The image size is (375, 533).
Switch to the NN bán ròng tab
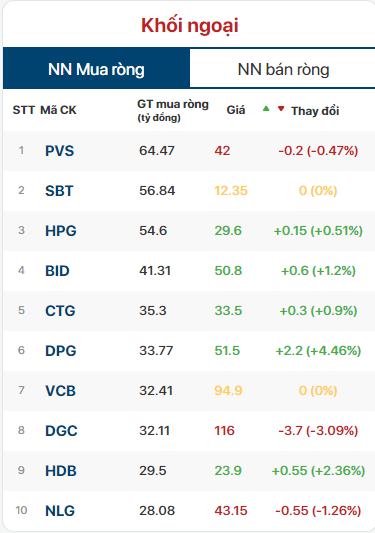point(283,69)
